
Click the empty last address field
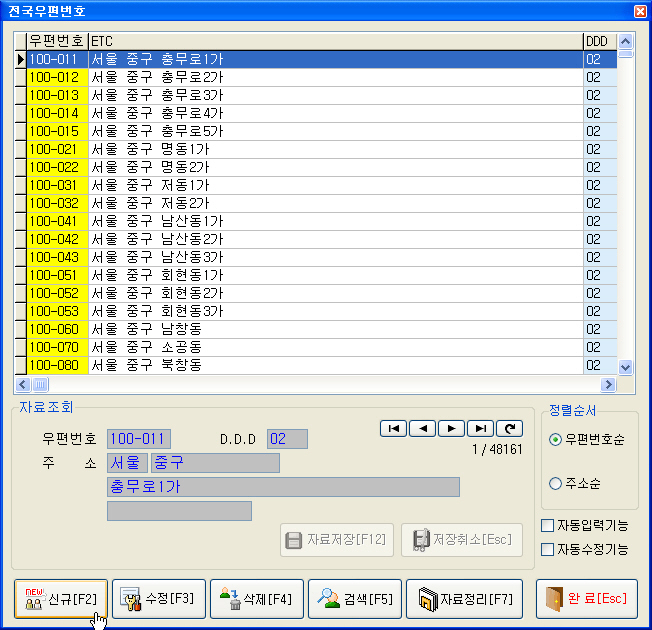pyautogui.click(x=179, y=511)
